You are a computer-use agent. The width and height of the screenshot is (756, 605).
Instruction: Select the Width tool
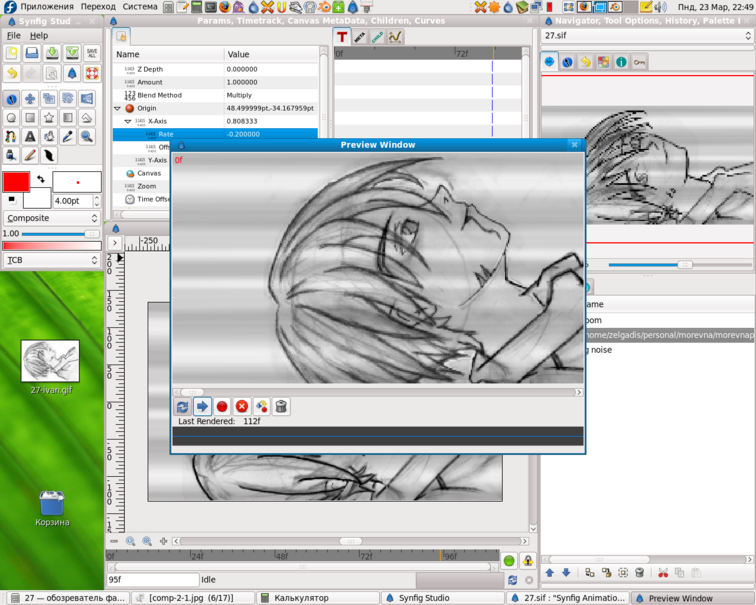(49, 155)
